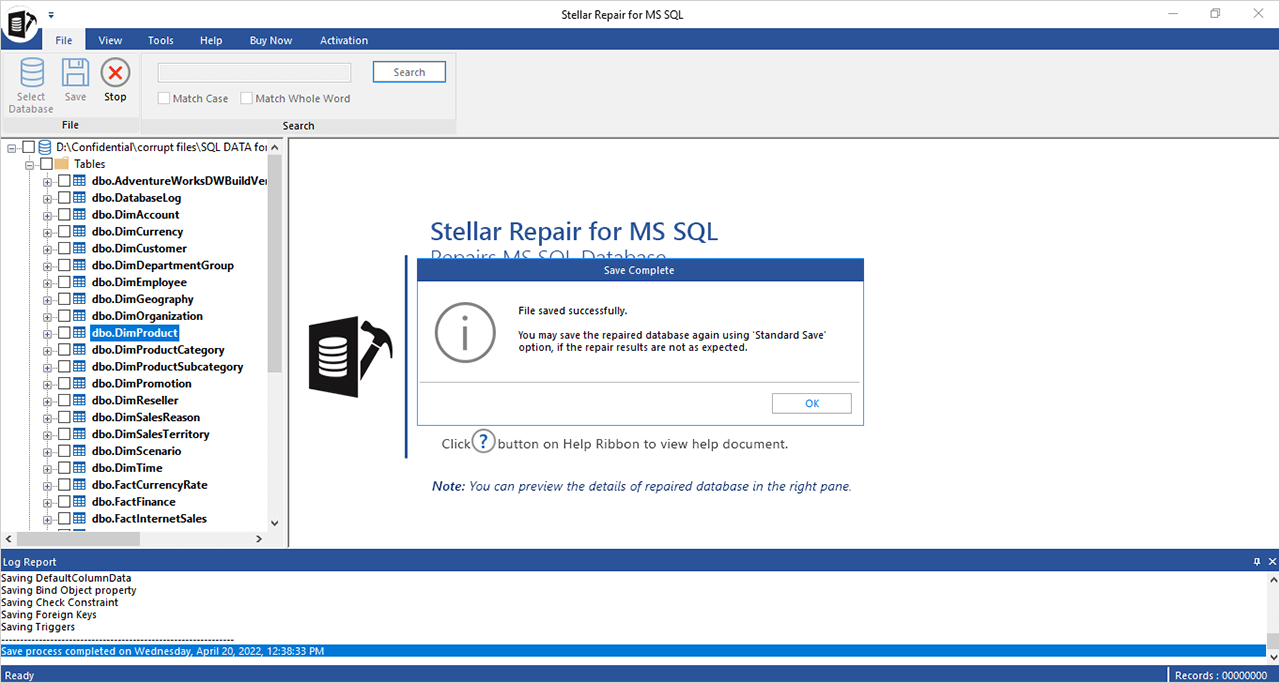Open the Activation tab
This screenshot has height=683, width=1280.
point(344,40)
